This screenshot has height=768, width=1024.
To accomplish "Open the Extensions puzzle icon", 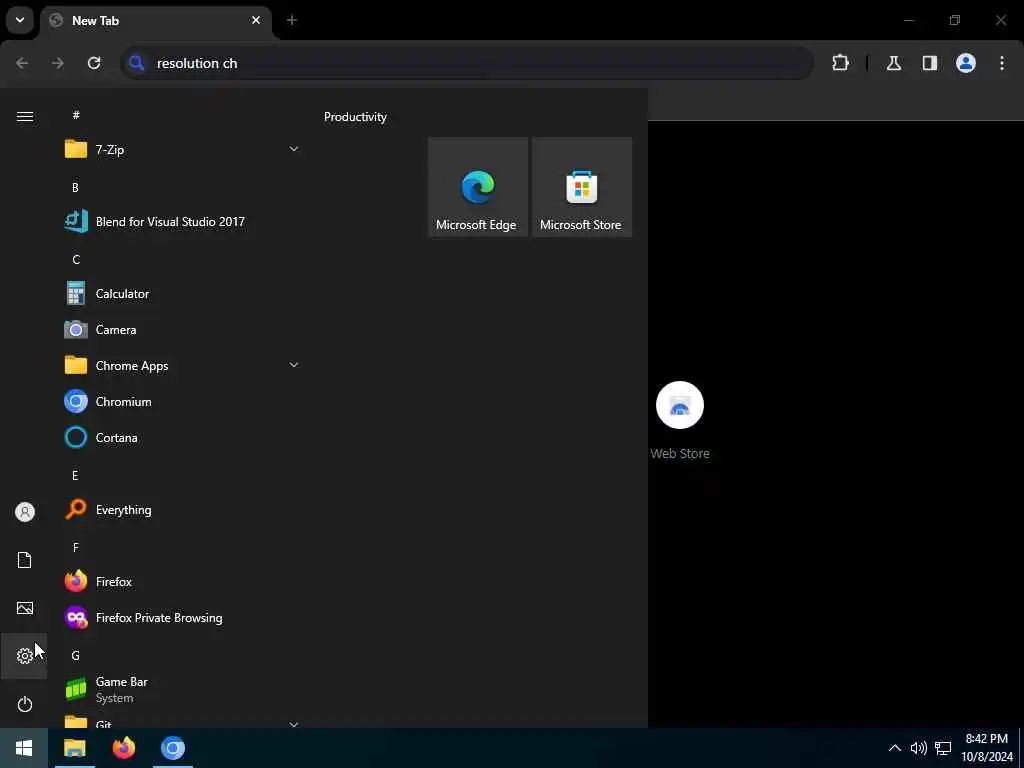I will click(840, 63).
